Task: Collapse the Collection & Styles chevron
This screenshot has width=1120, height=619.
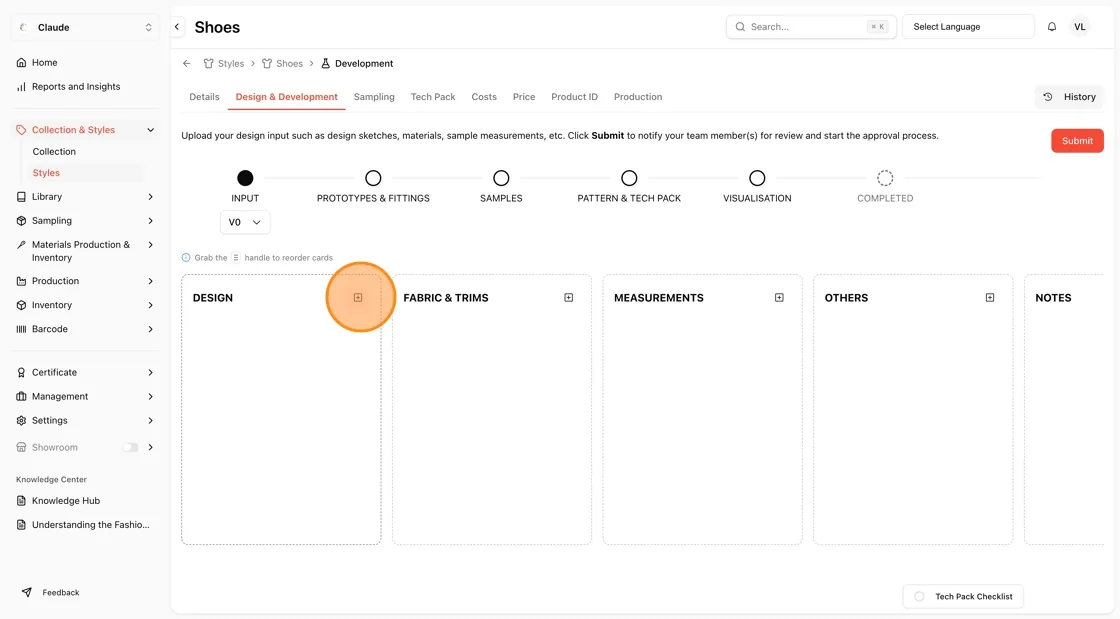Action: click(x=151, y=130)
